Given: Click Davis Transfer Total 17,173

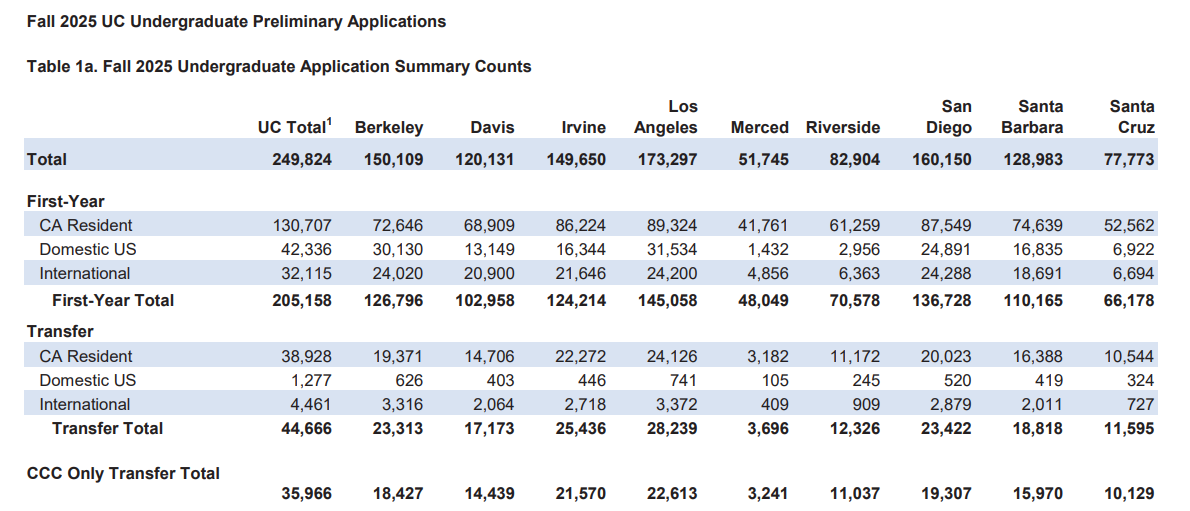Looking at the screenshot, I should coord(490,428).
